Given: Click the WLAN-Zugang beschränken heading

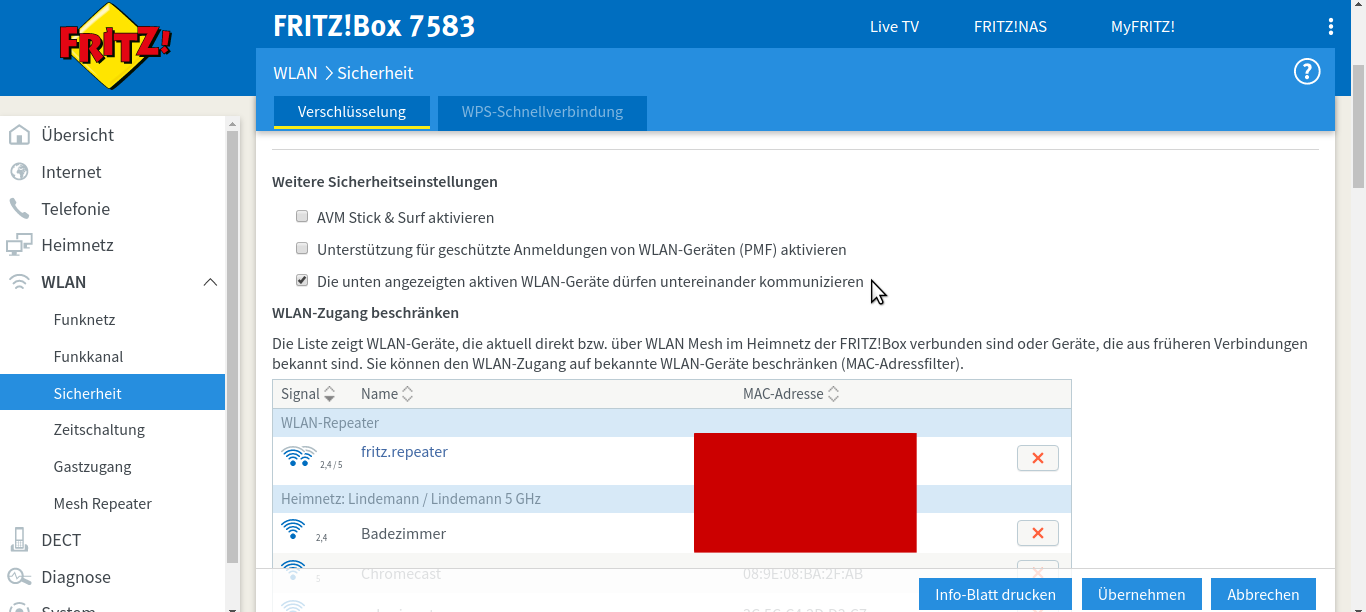Looking at the screenshot, I should (365, 313).
